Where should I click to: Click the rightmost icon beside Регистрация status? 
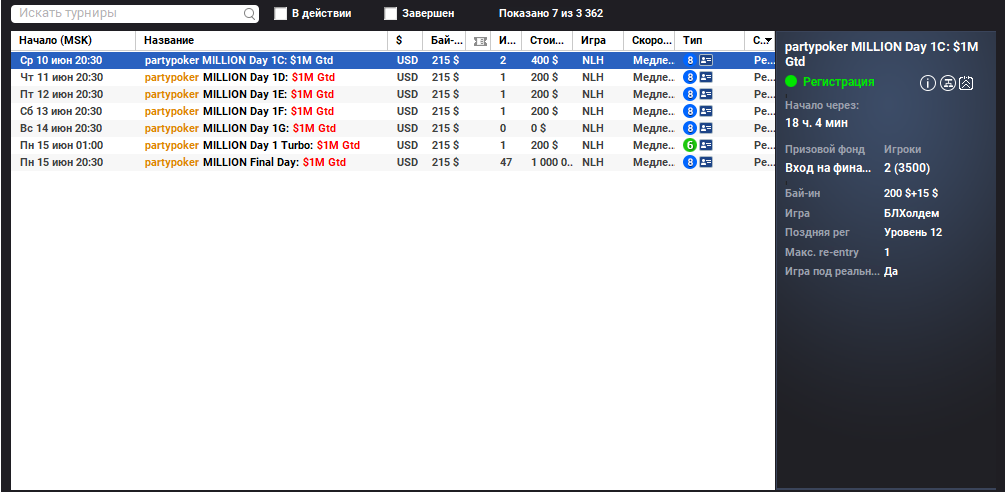(x=966, y=83)
